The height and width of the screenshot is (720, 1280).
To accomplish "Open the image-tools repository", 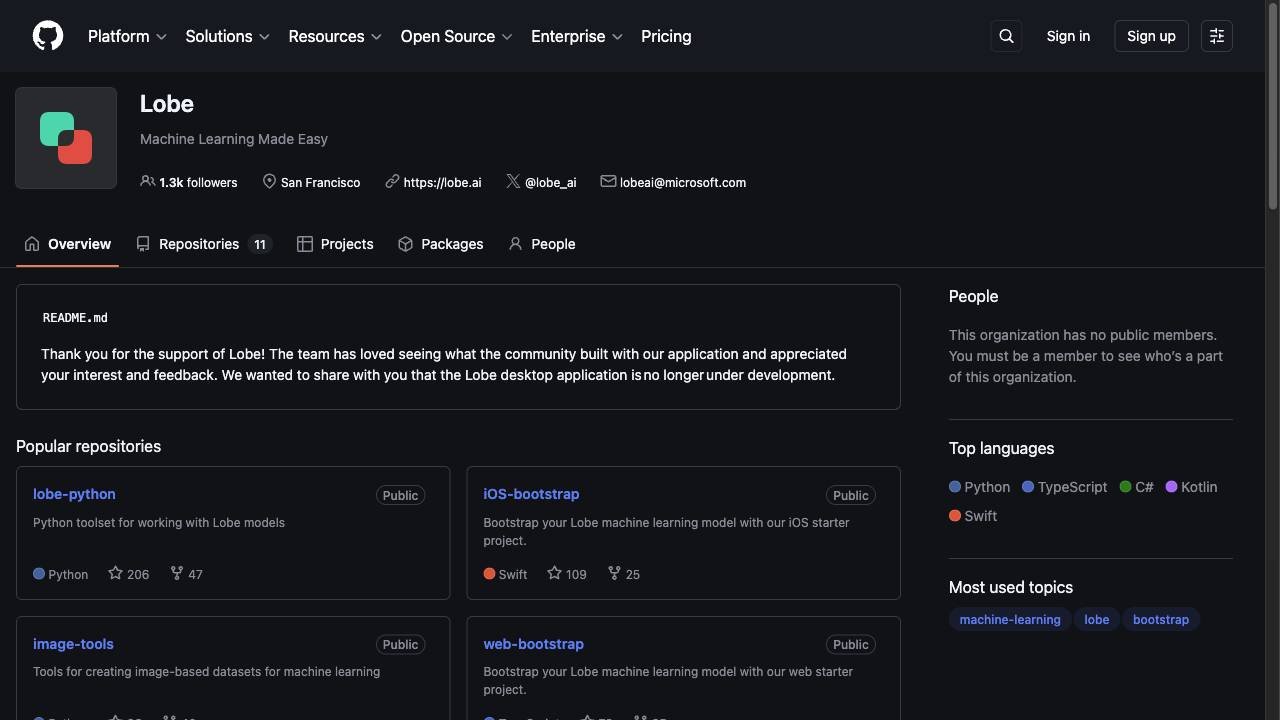I will pyautogui.click(x=73, y=644).
